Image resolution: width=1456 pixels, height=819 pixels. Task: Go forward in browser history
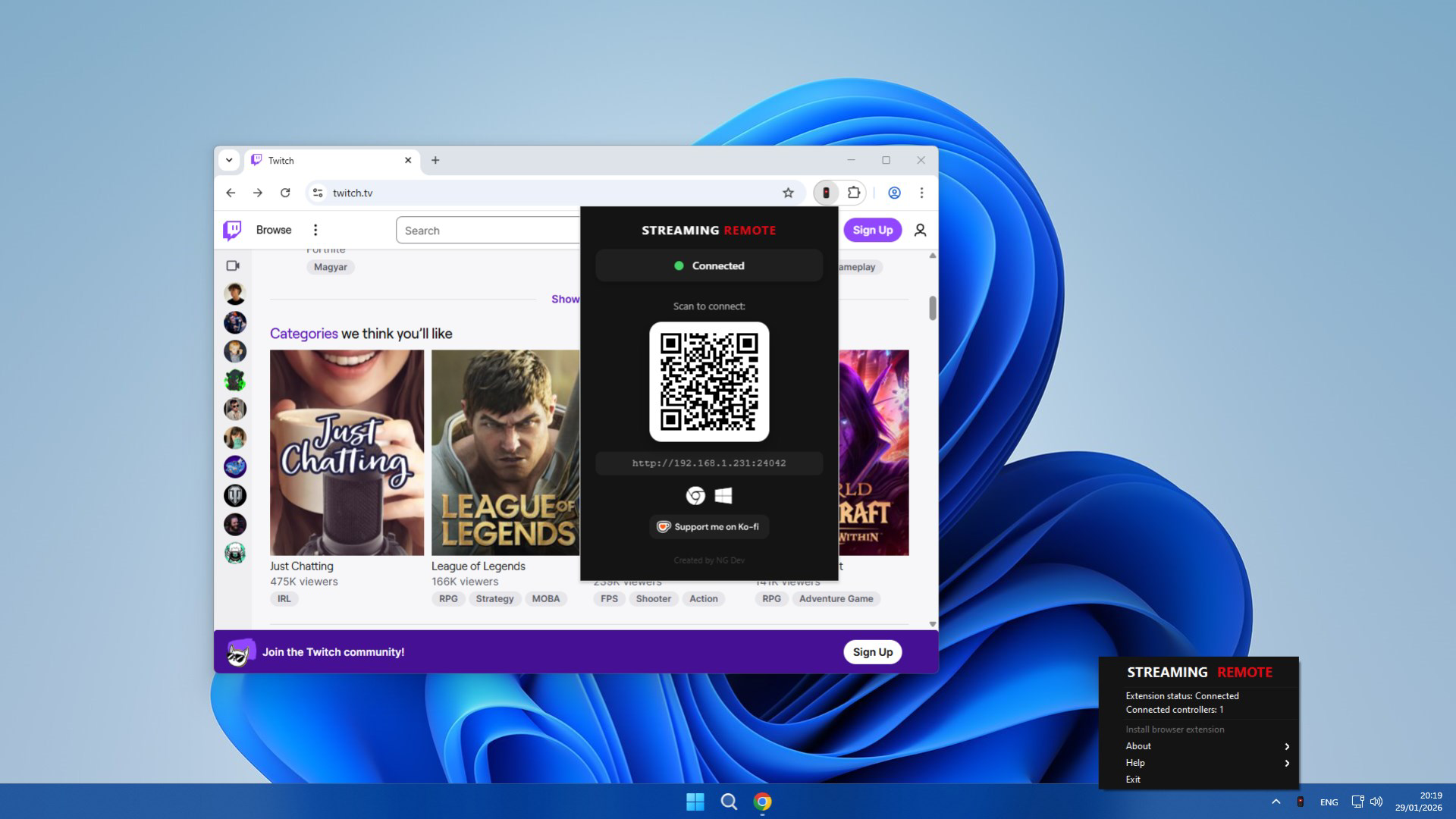click(x=258, y=193)
